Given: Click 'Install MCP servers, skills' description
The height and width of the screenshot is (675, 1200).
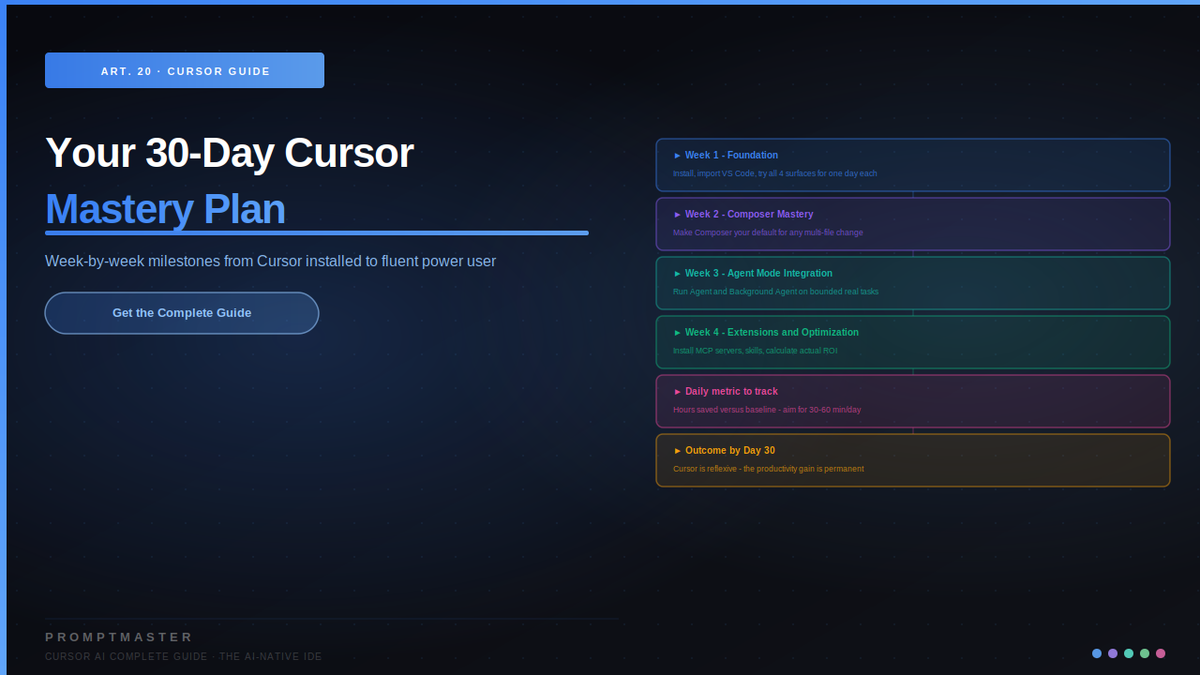Looking at the screenshot, I should [x=755, y=351].
